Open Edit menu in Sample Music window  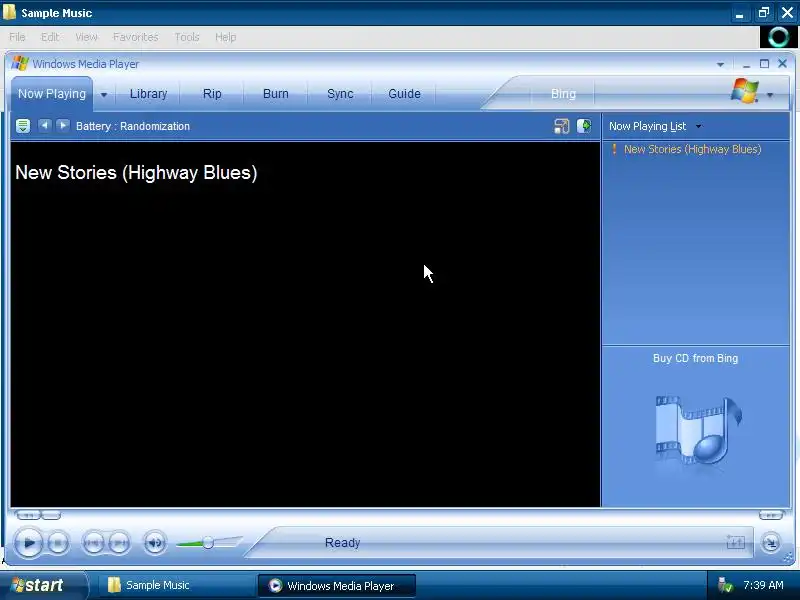[x=49, y=37]
